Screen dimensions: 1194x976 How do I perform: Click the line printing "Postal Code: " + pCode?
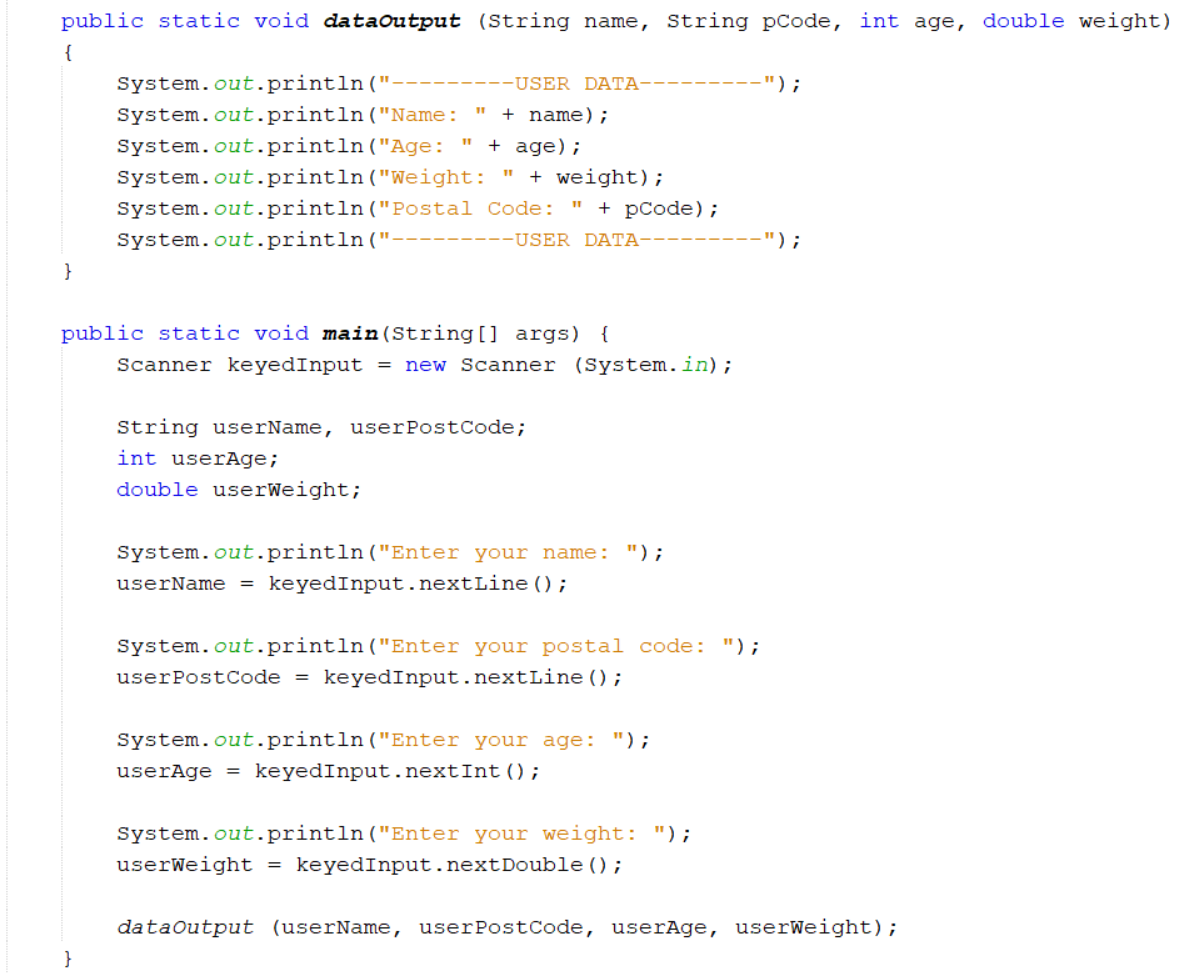click(417, 209)
